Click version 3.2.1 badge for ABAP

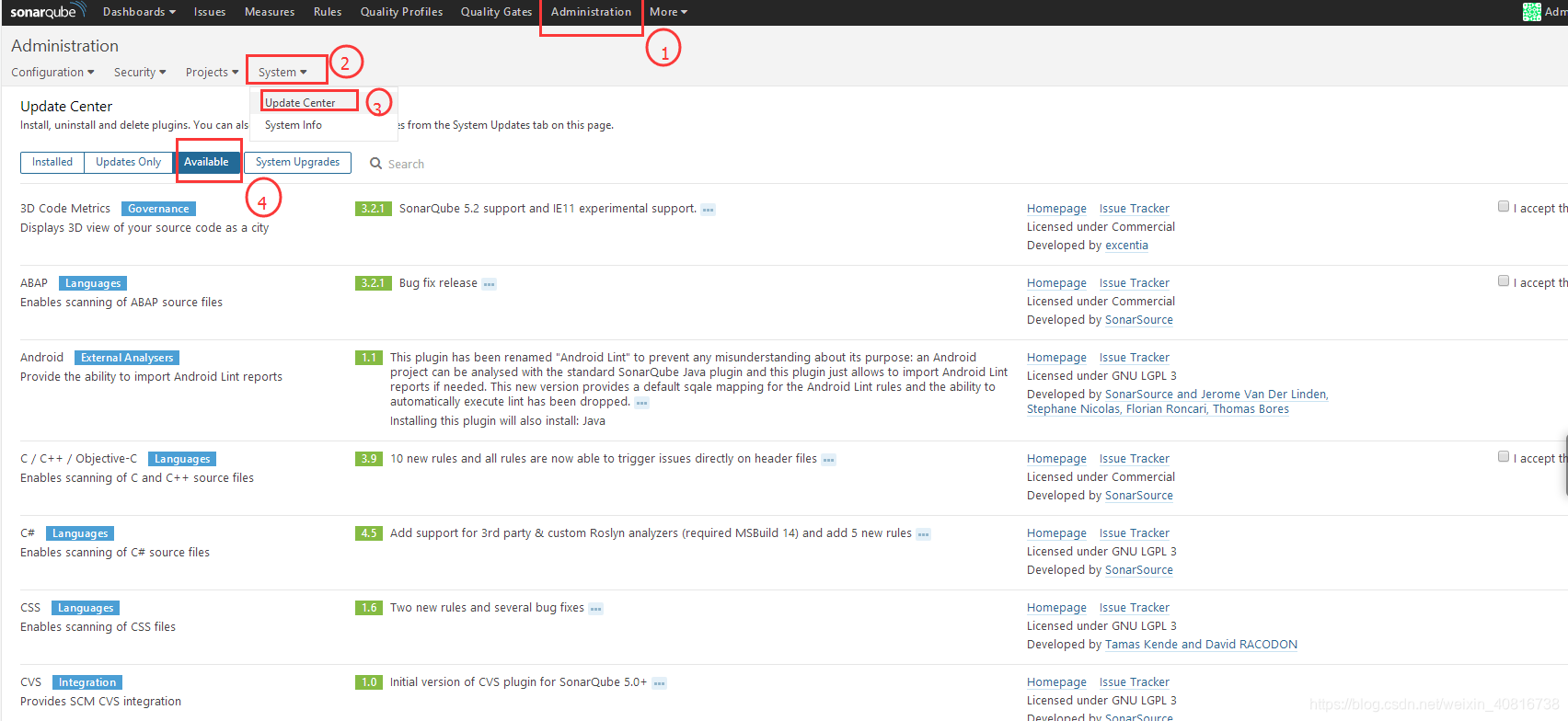(374, 283)
